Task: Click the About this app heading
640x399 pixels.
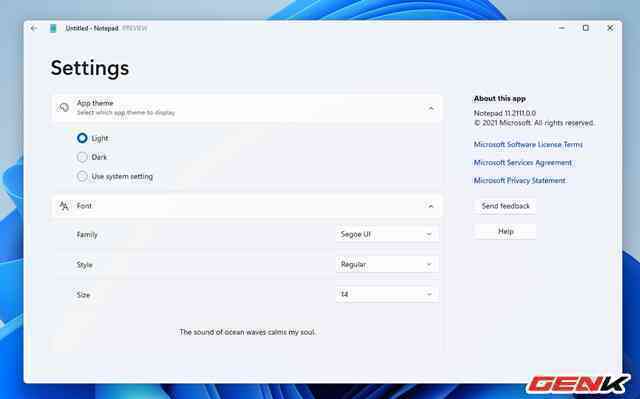Action: [x=500, y=99]
